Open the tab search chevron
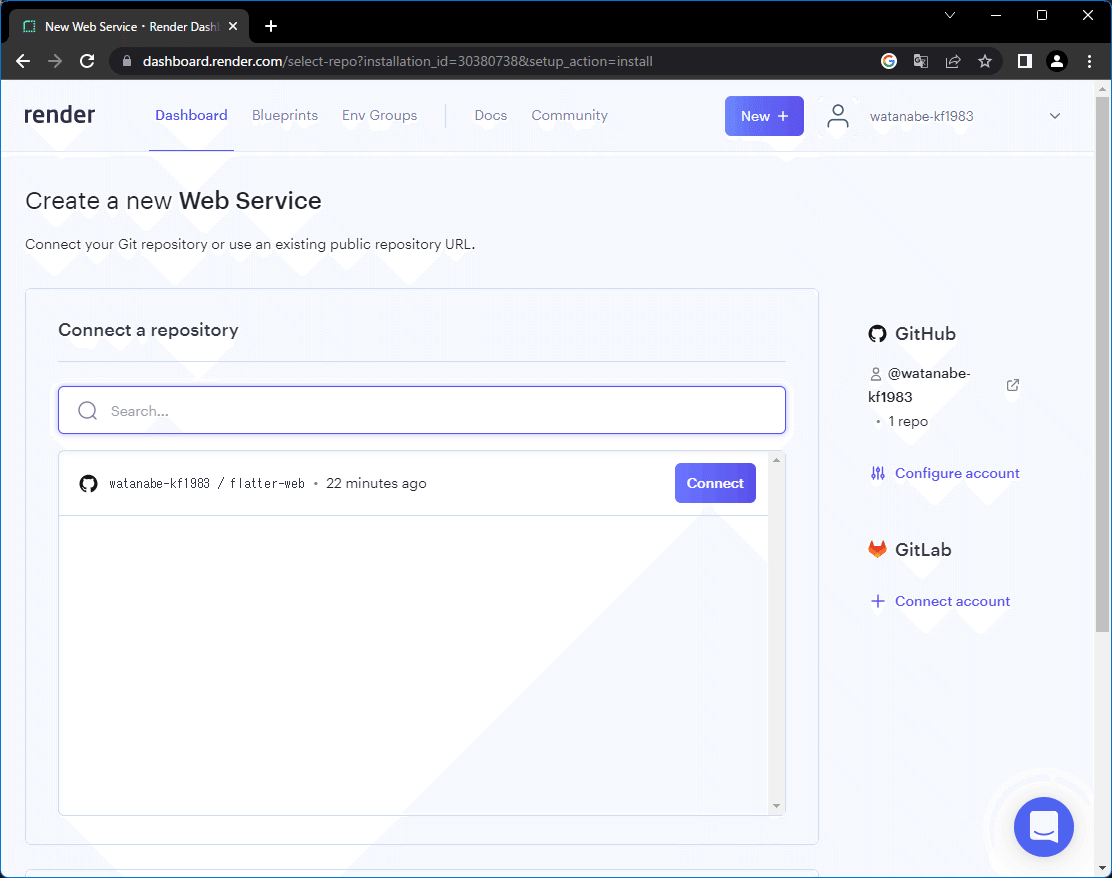The image size is (1112, 878). [x=950, y=15]
